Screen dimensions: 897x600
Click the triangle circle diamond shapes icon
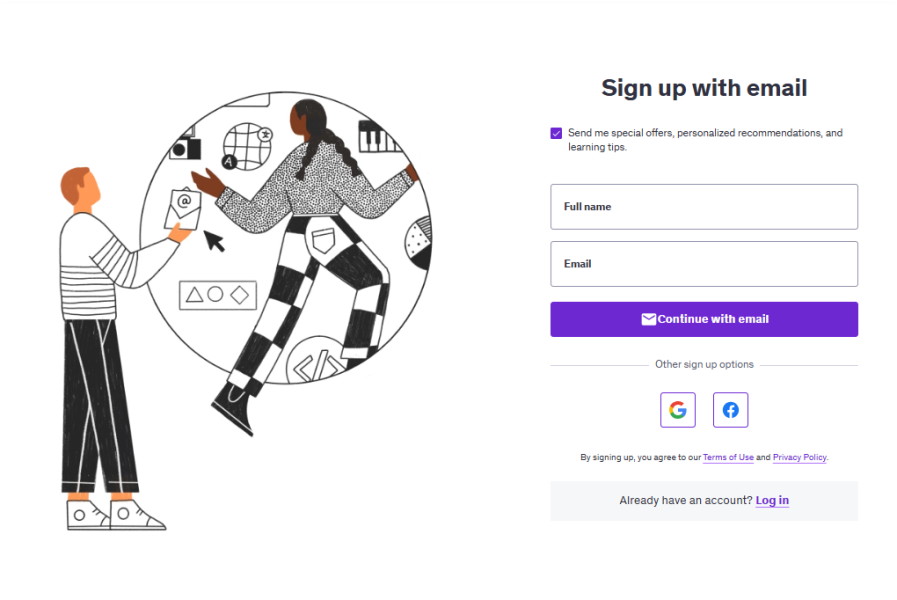click(x=217, y=294)
